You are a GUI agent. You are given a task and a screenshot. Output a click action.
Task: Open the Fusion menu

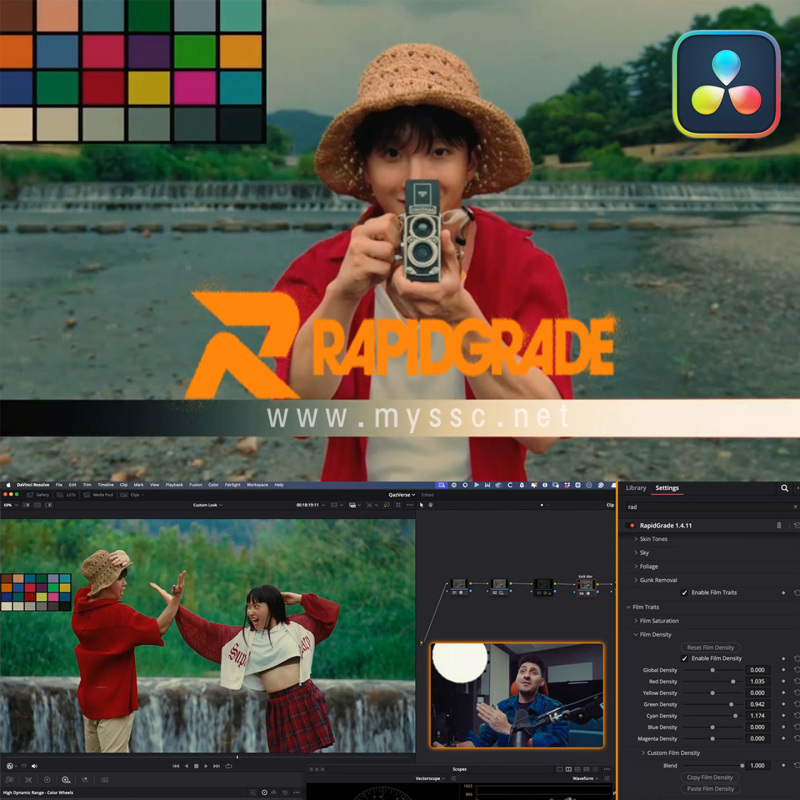pos(196,485)
